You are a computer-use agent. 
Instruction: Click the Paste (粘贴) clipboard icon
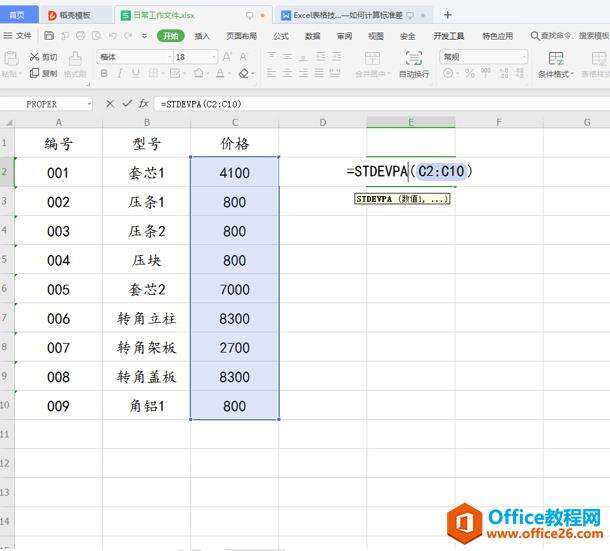pos(11,59)
